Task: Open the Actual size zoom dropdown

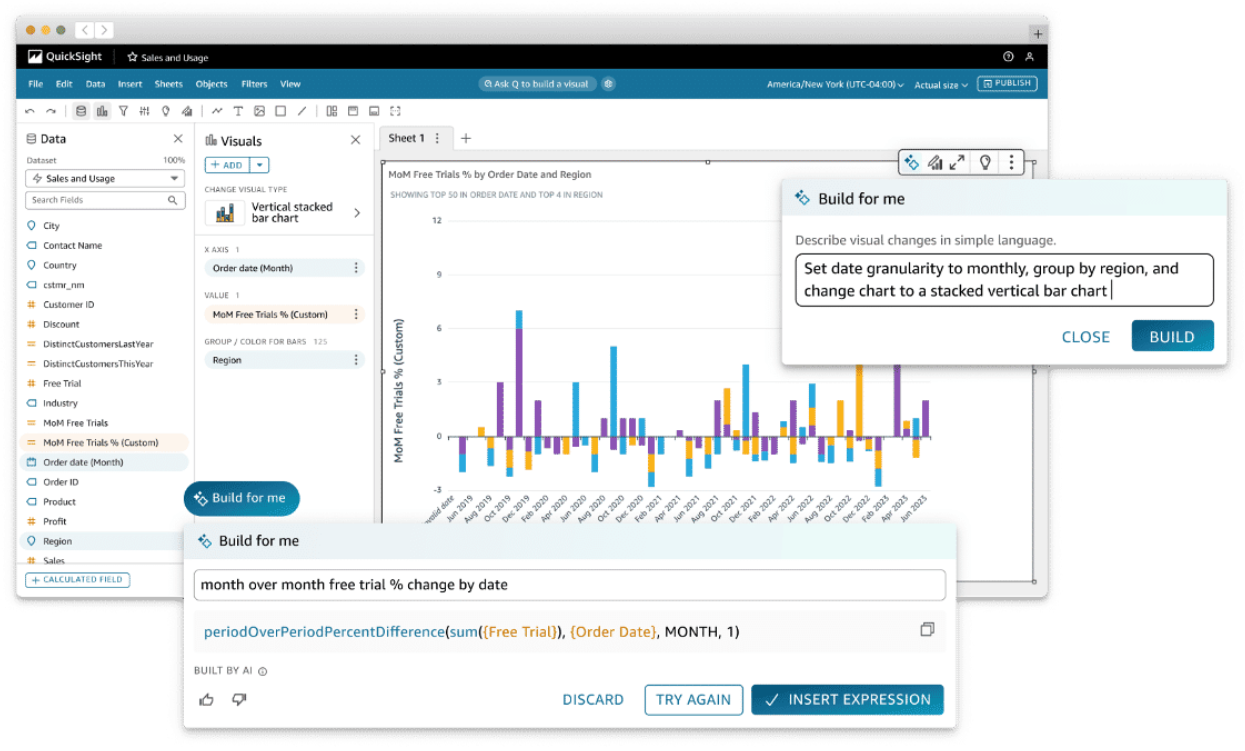Action: tap(941, 85)
